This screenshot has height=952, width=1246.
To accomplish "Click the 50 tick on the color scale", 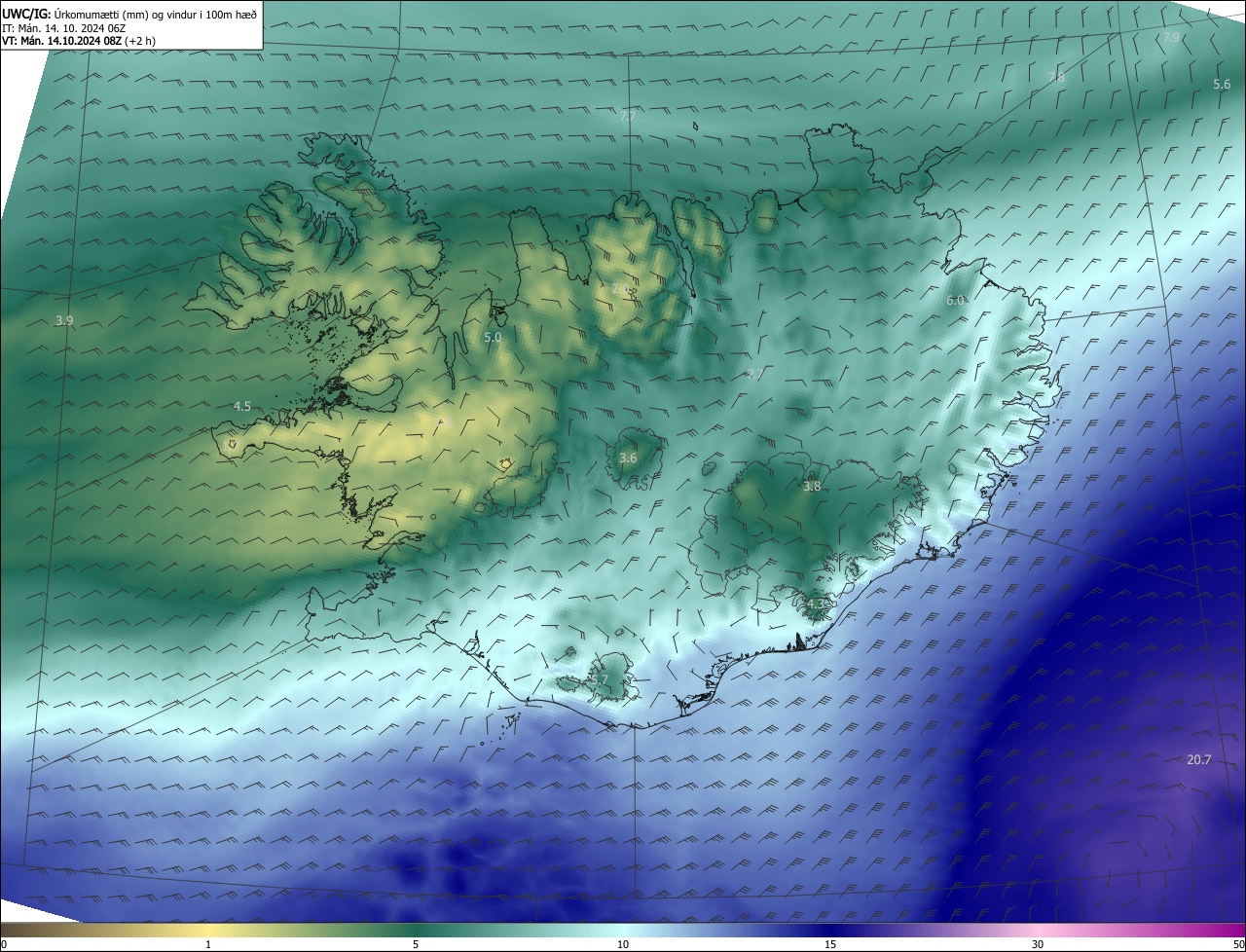I will pyautogui.click(x=1238, y=944).
